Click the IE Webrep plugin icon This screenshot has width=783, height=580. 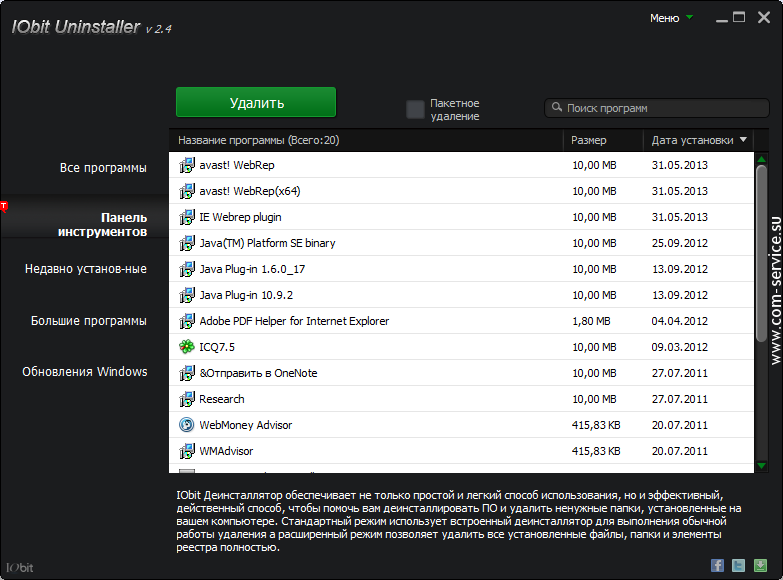click(x=187, y=217)
